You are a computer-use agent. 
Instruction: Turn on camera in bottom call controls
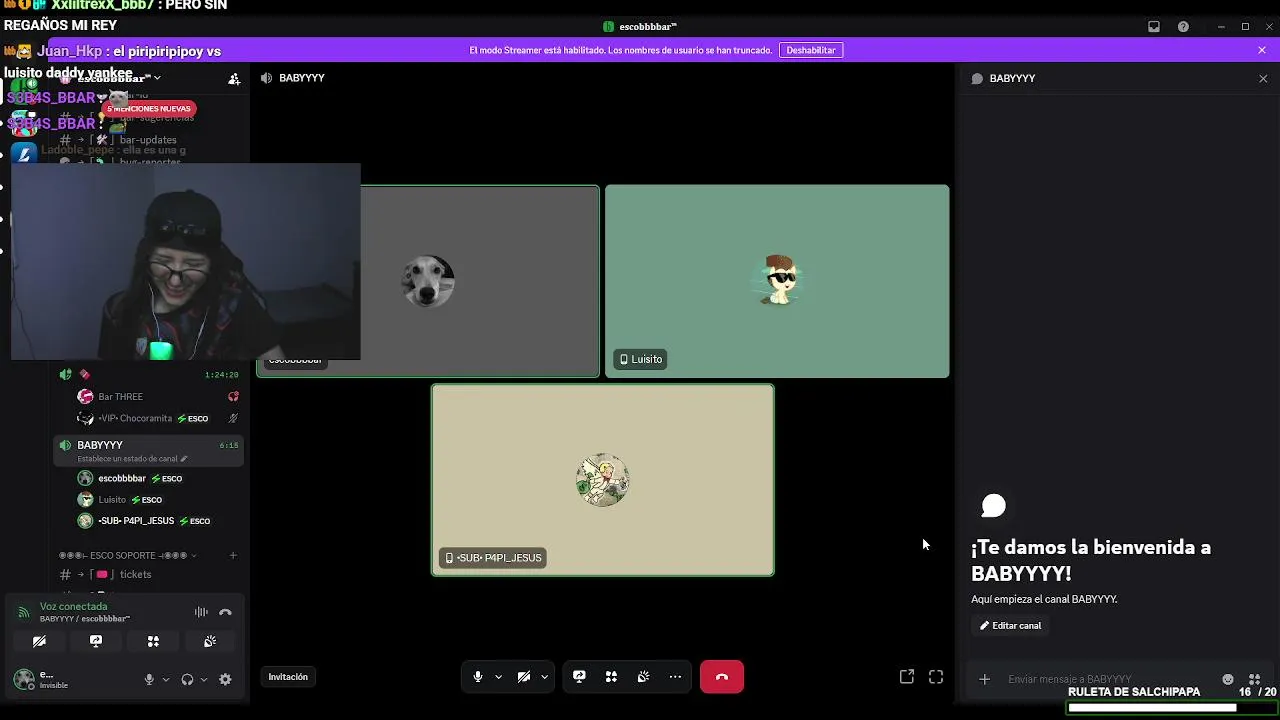(524, 677)
